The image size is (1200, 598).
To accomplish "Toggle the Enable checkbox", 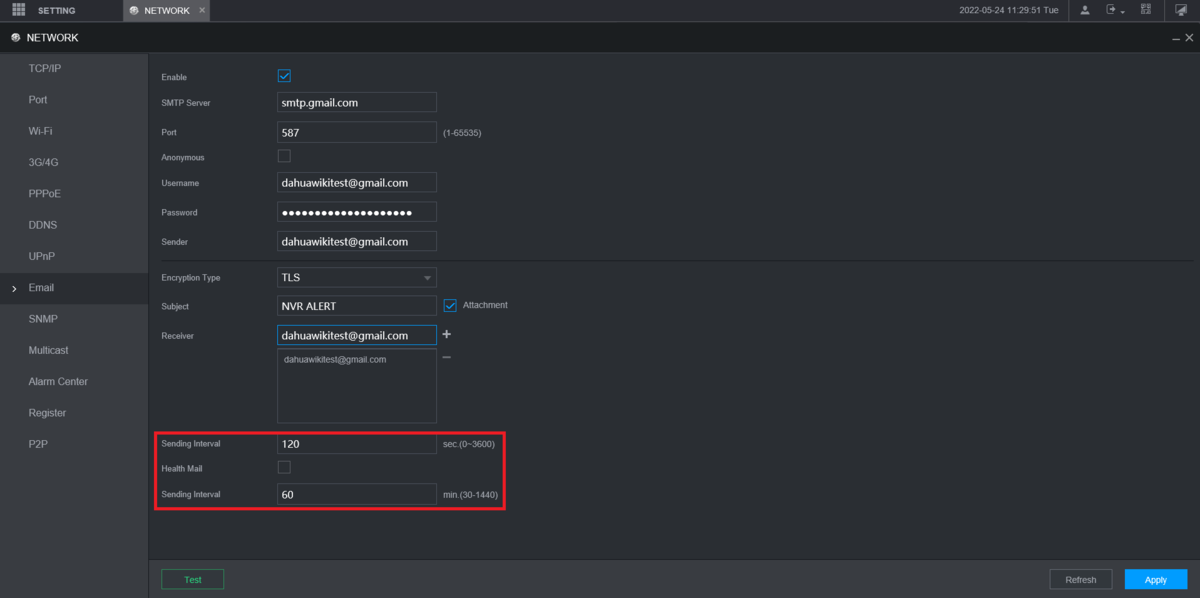I will (x=284, y=76).
